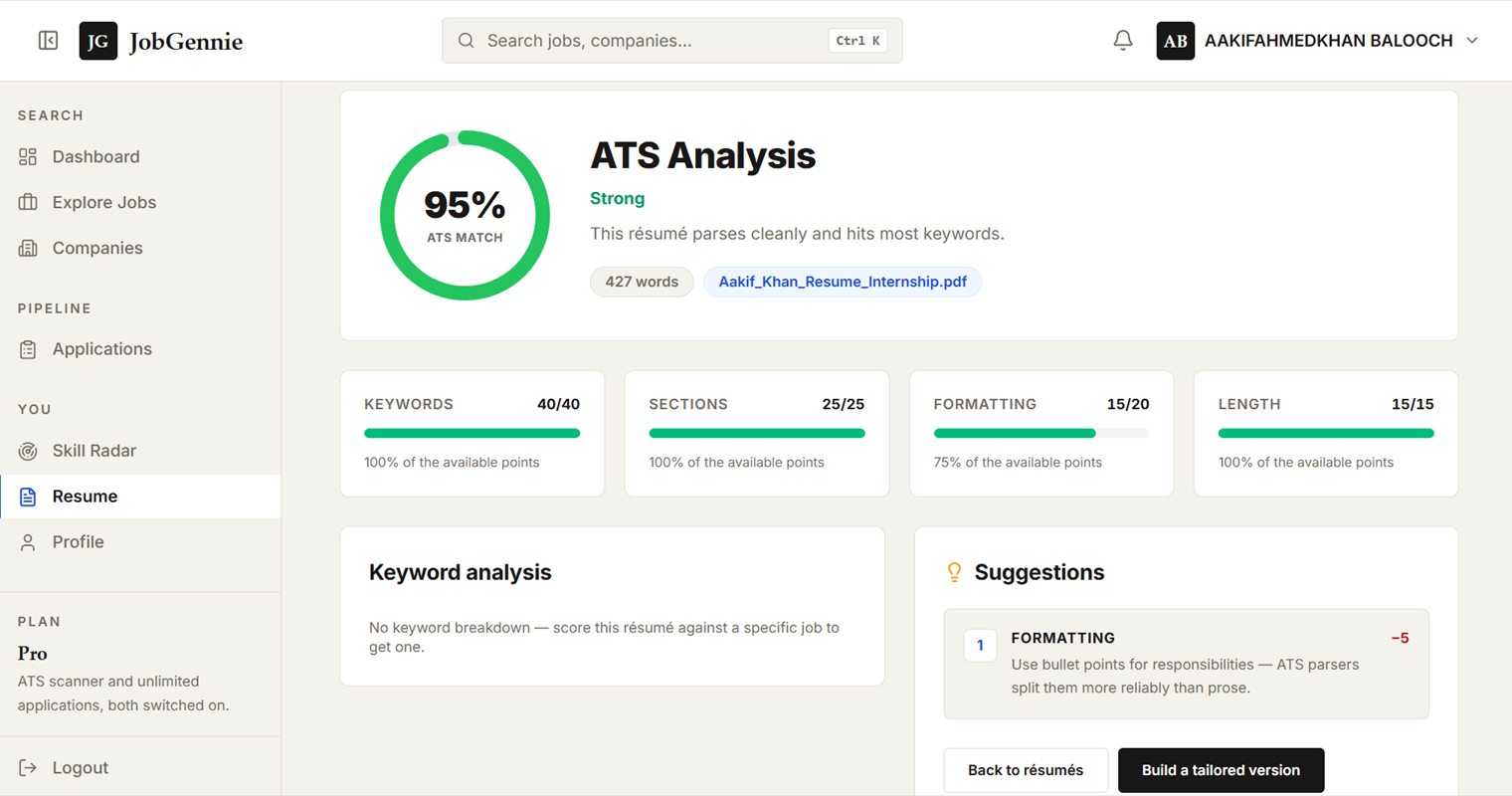This screenshot has height=796, width=1512.
Task: Click the user name AAKIFAHMEDKHAN BALOOCH
Action: [x=1328, y=41]
